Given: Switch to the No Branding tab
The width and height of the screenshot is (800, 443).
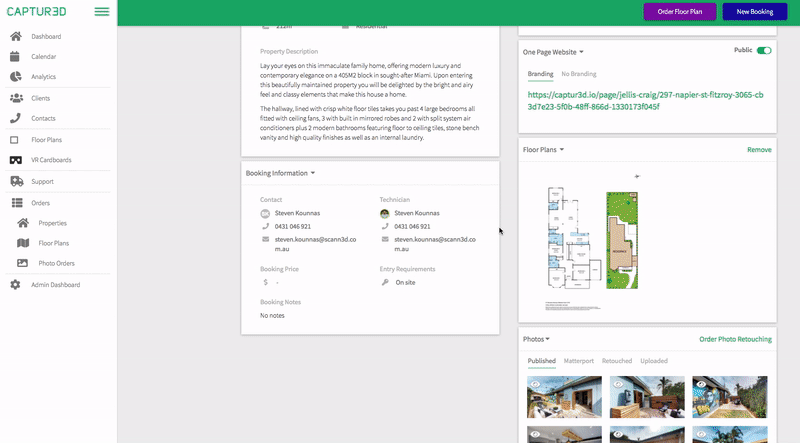Looking at the screenshot, I should click(x=579, y=74).
